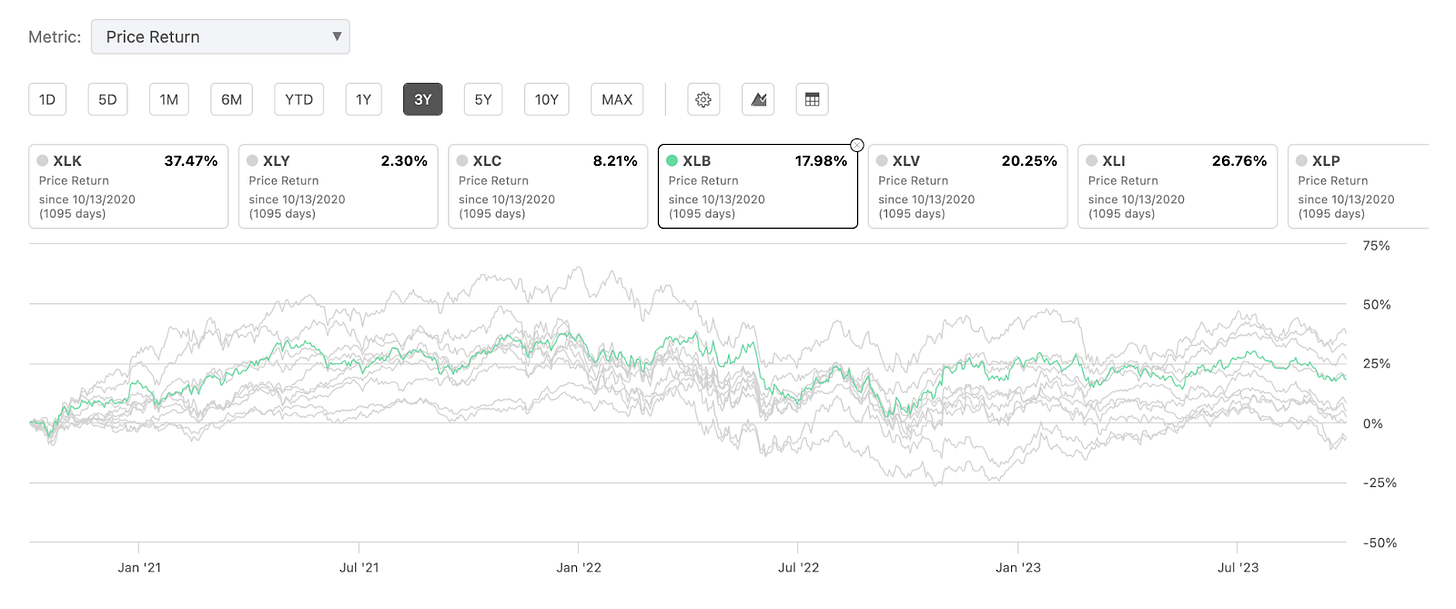The image size is (1456, 609).
Task: Select the active 3Y time range
Action: pyautogui.click(x=422, y=99)
